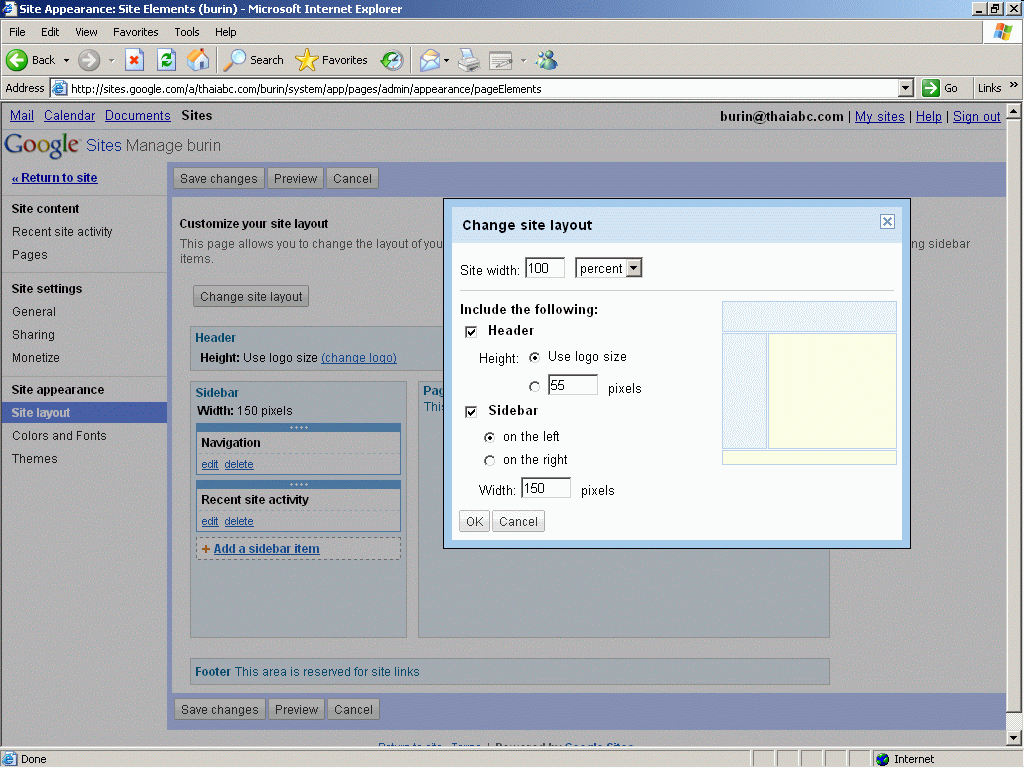The width and height of the screenshot is (1024, 768).
Task: Go to the Home page icon
Action: click(198, 60)
